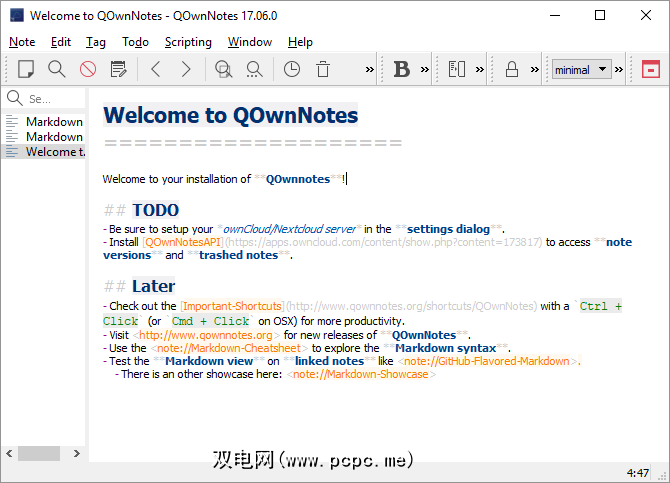Expand overflow chevron next to bold icon
Image resolution: width=670 pixels, height=483 pixels.
pyautogui.click(x=425, y=70)
